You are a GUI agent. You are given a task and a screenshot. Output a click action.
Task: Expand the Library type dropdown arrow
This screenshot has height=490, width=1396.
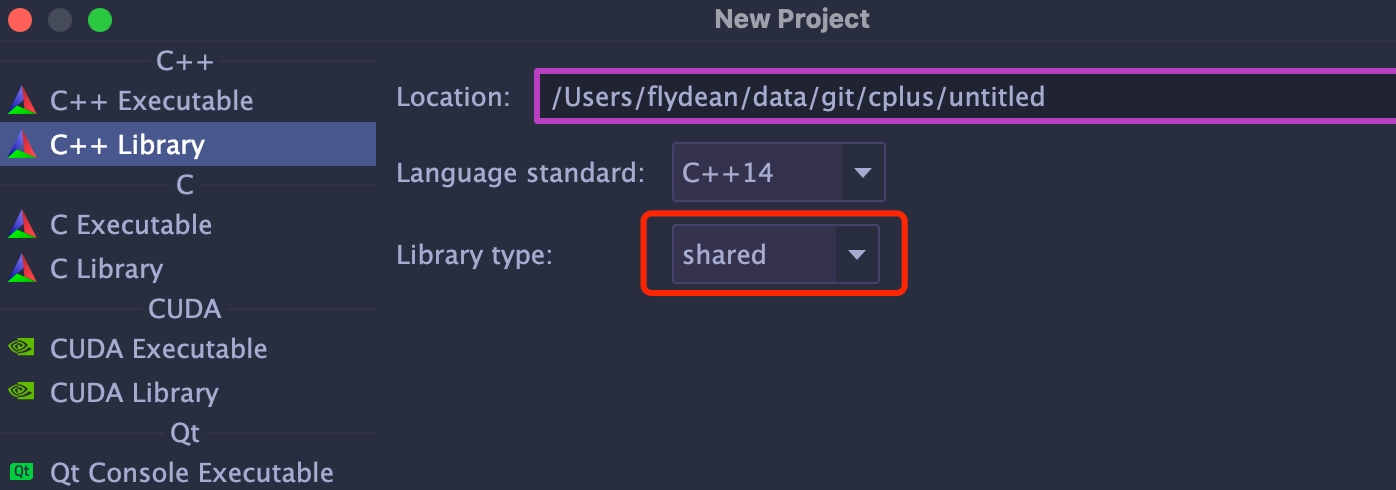pos(856,255)
